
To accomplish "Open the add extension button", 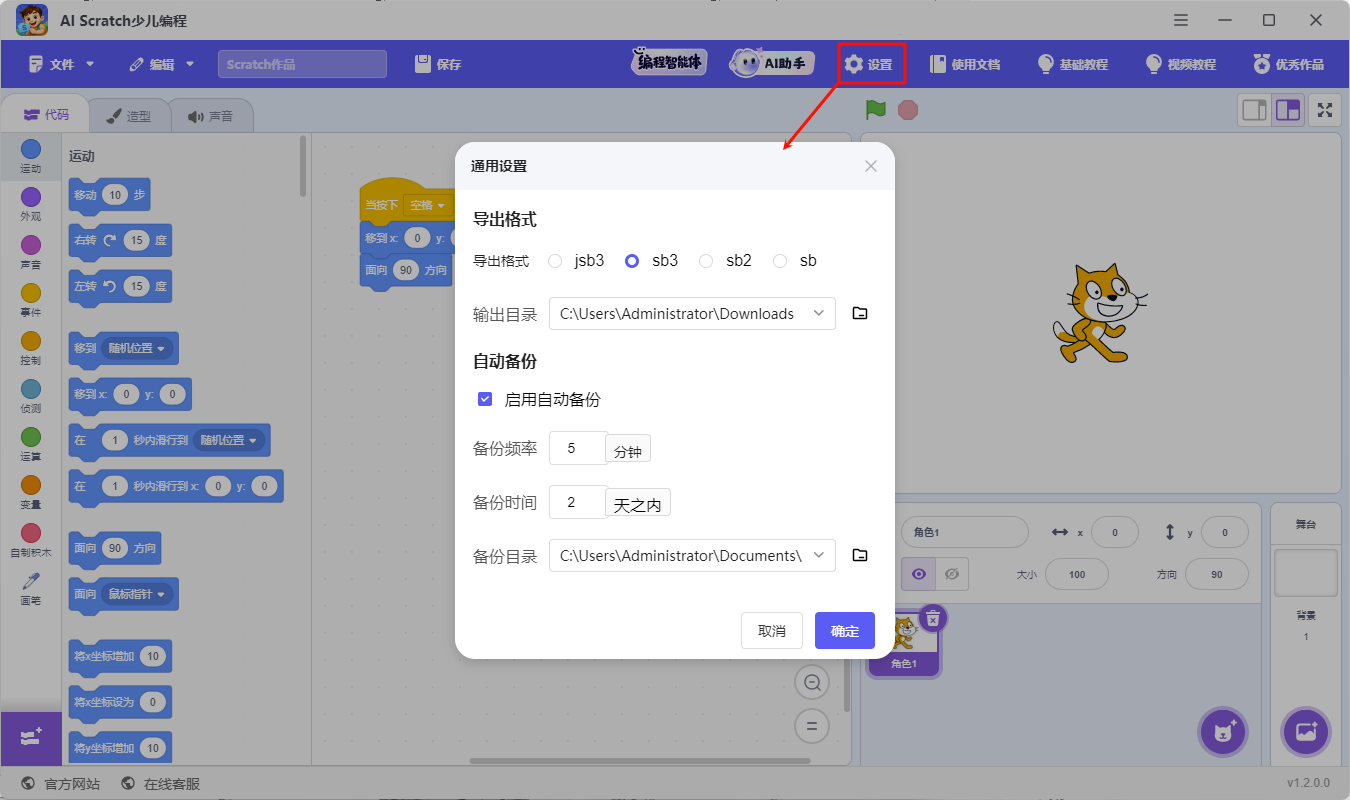I will click(x=30, y=738).
